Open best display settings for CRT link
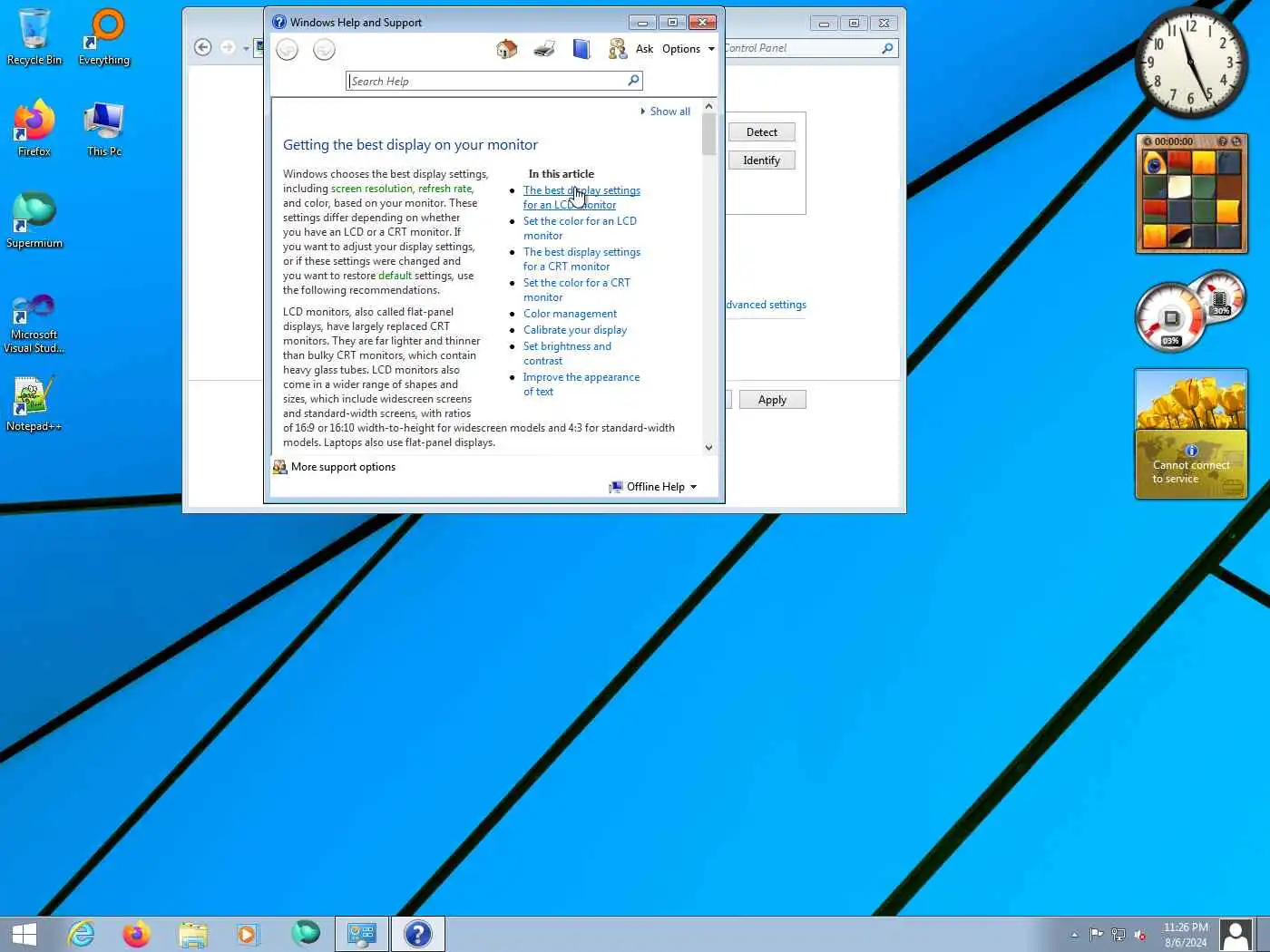 [x=581, y=259]
